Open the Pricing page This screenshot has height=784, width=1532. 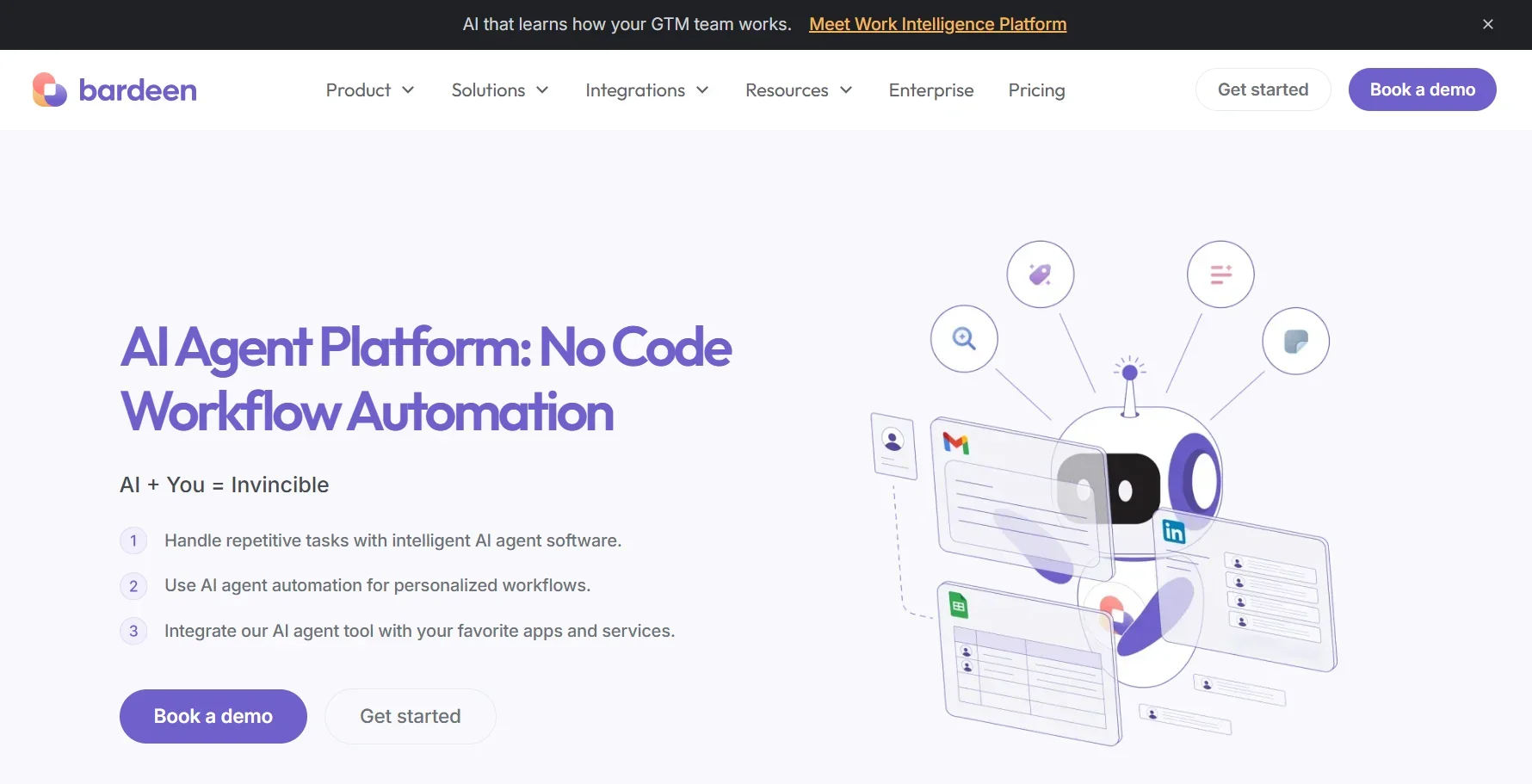coord(1036,90)
